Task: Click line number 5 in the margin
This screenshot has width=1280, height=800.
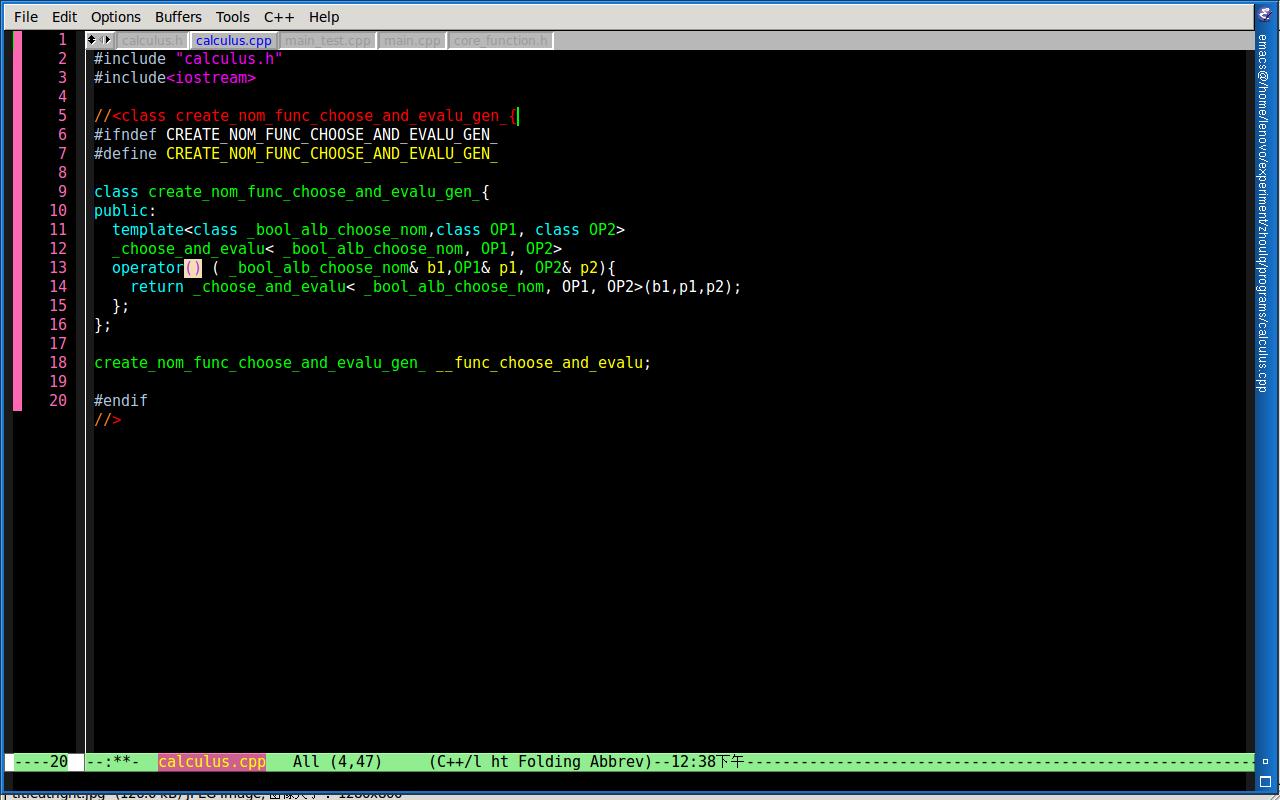Action: pyautogui.click(x=62, y=115)
